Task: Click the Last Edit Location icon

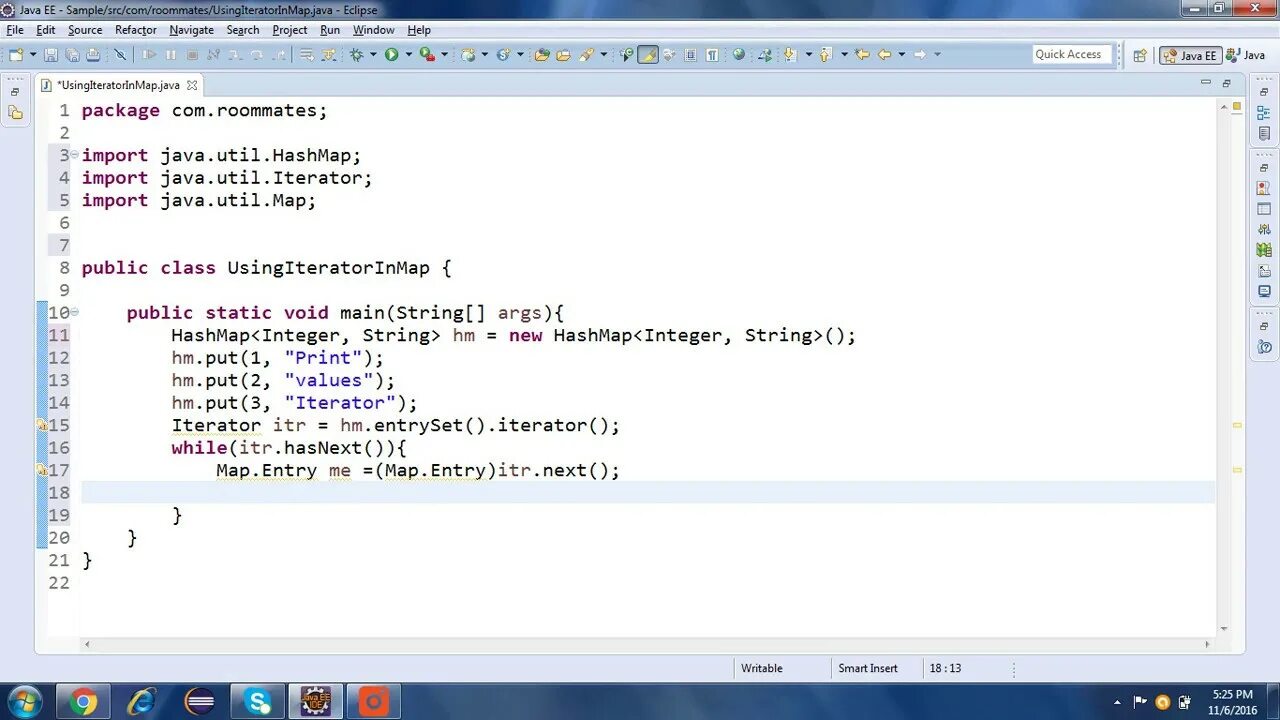Action: (862, 55)
